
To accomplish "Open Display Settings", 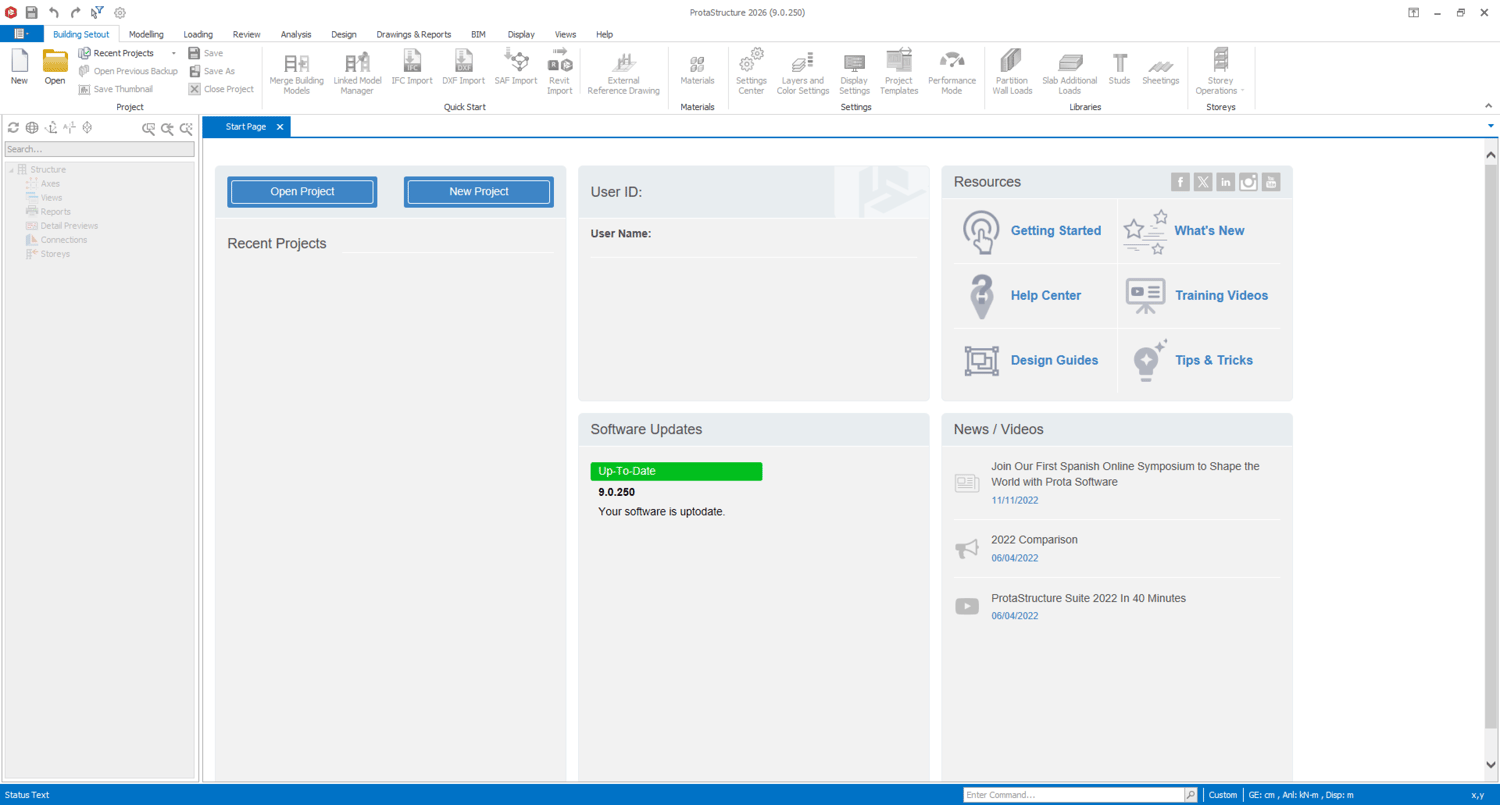I will 854,72.
